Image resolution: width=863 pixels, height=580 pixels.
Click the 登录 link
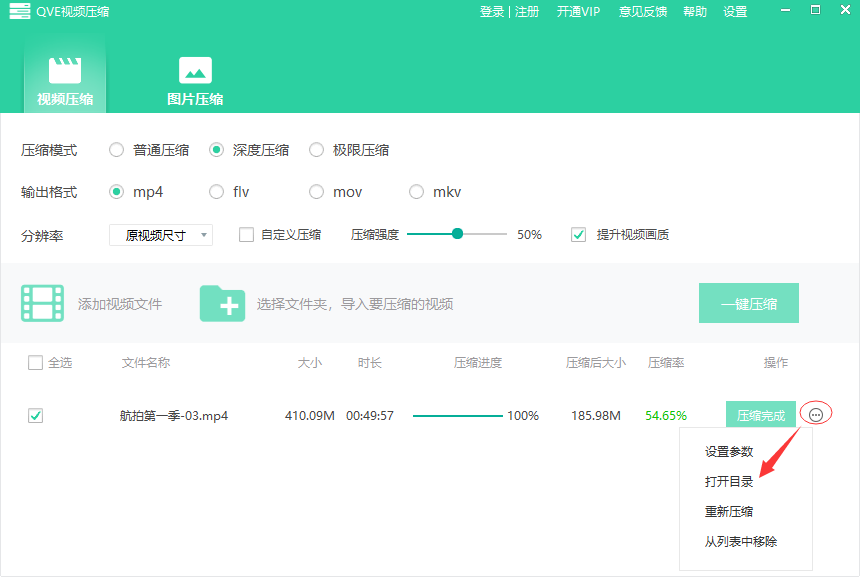point(491,12)
